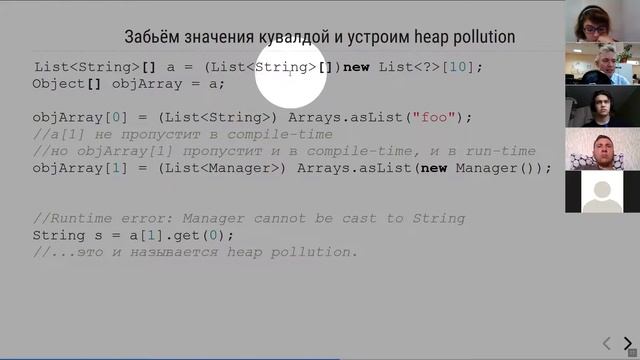The image size is (640, 360).
Task: Click the 'objArray[0] = (List<String>)' line
Action: click(252, 118)
